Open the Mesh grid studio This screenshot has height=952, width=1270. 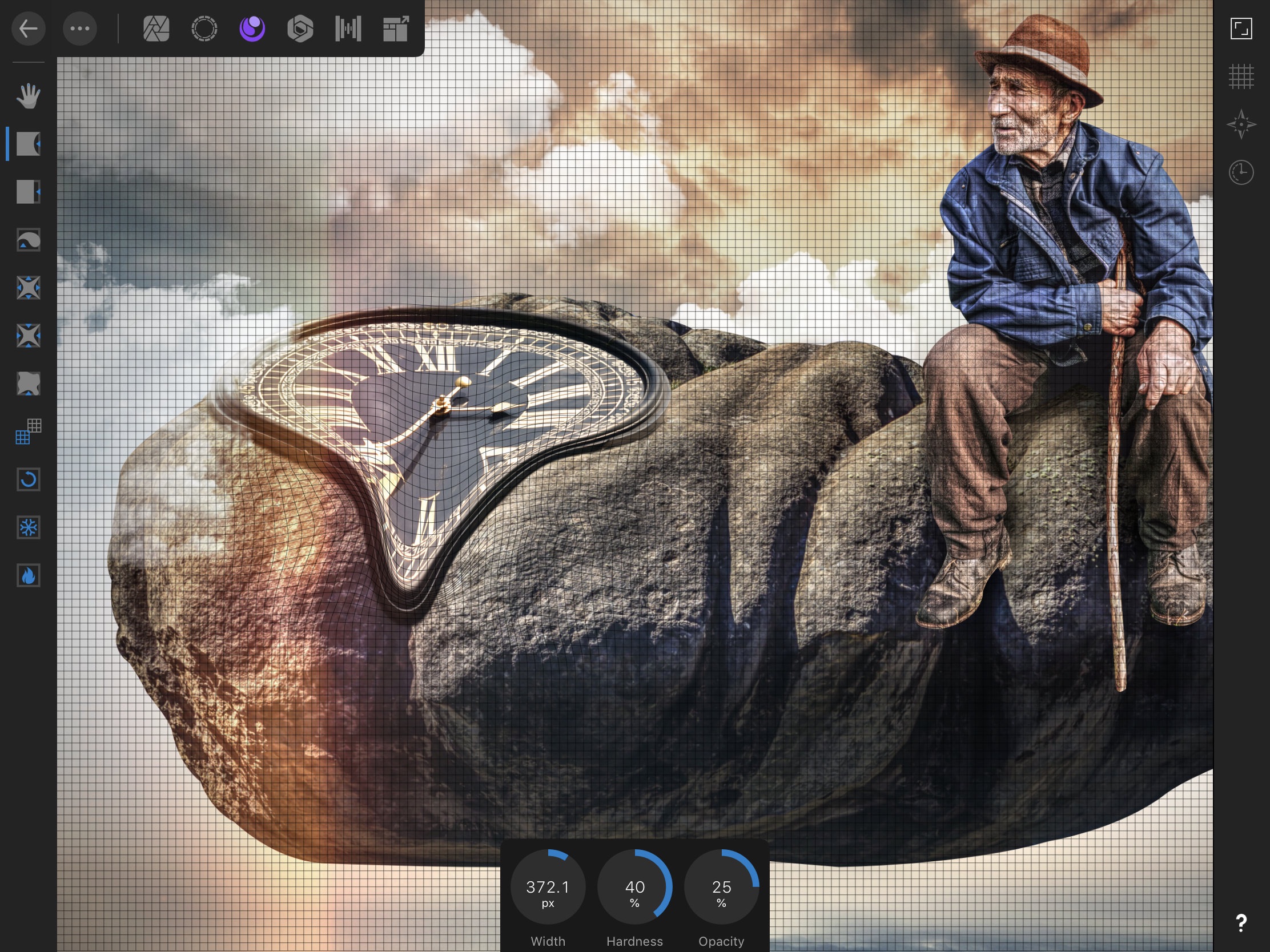coord(1241,76)
